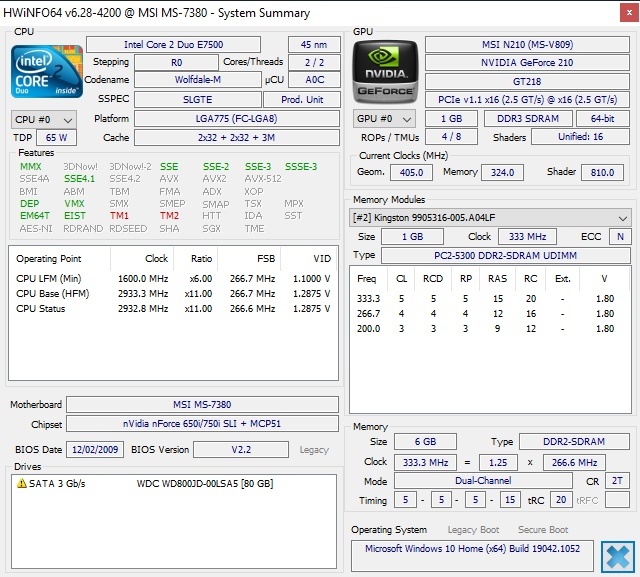
Task: Click the nVidia nForce 650i/750i chipset field
Action: tap(202, 424)
